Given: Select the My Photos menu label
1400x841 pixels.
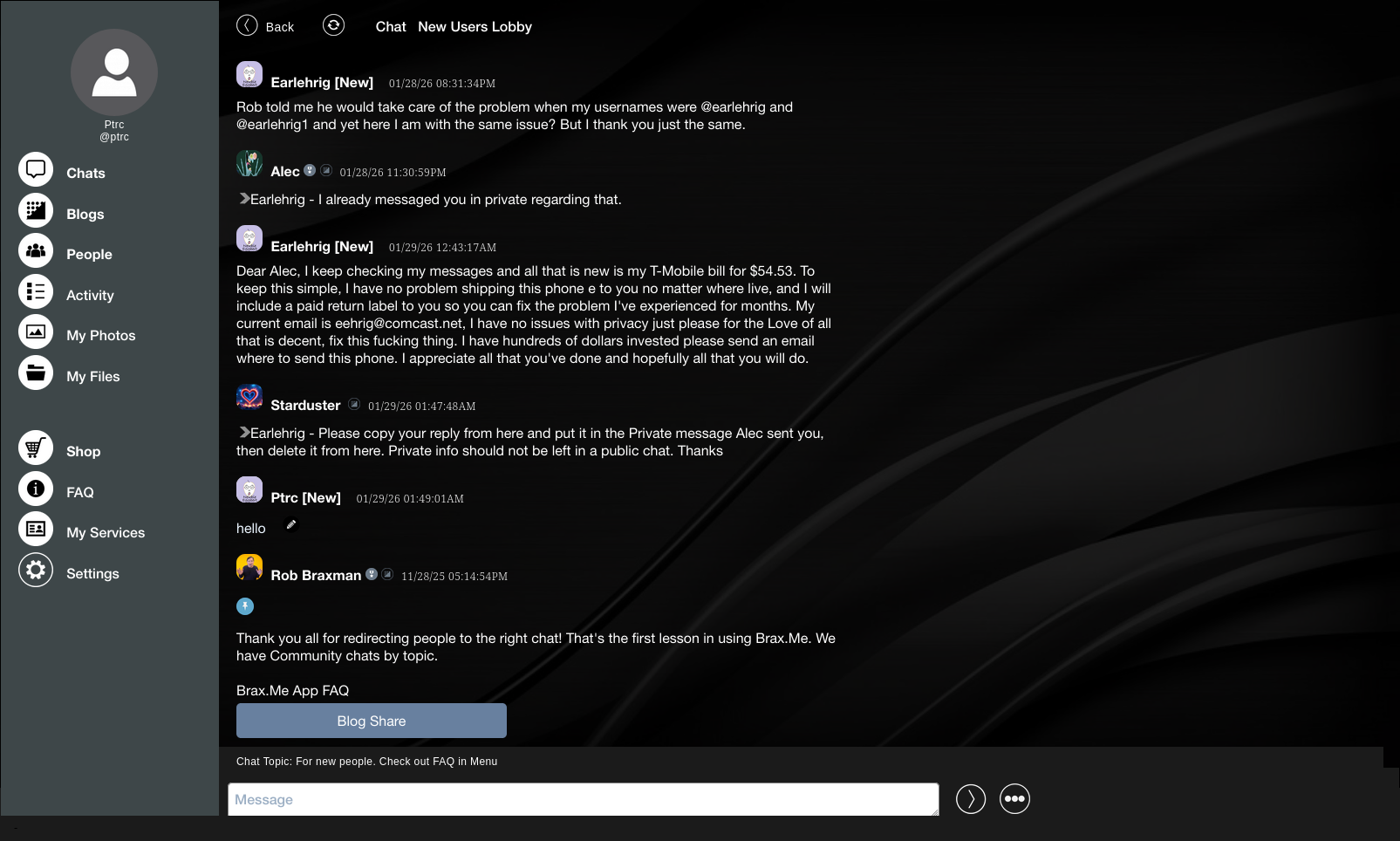Looking at the screenshot, I should click(100, 335).
